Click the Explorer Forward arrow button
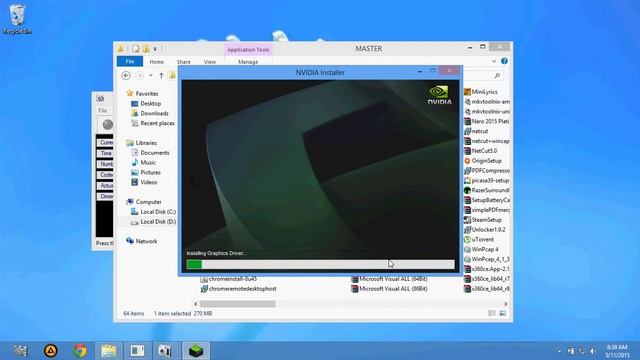This screenshot has width=640, height=360. pyautogui.click(x=140, y=76)
